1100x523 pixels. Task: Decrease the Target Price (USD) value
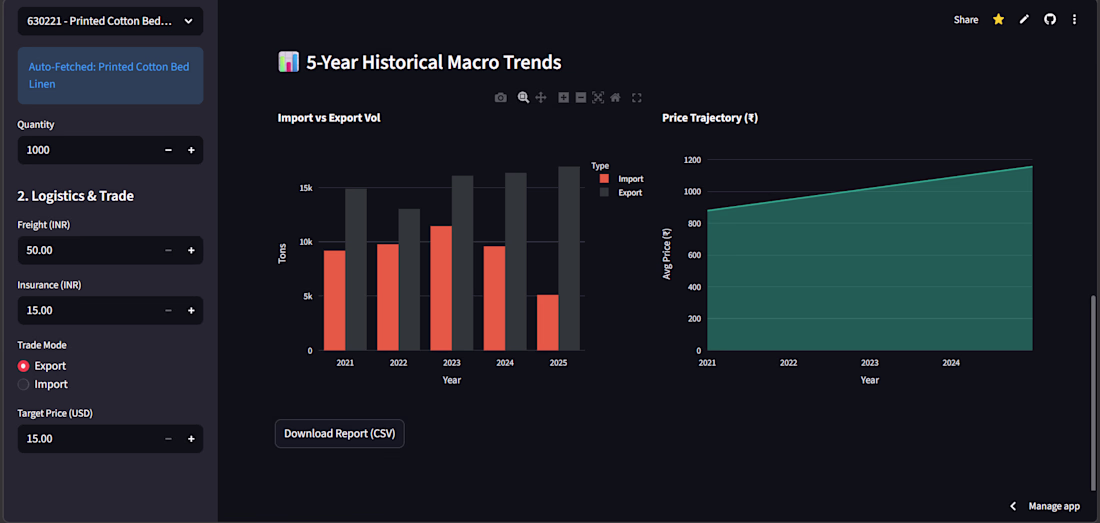click(x=168, y=439)
